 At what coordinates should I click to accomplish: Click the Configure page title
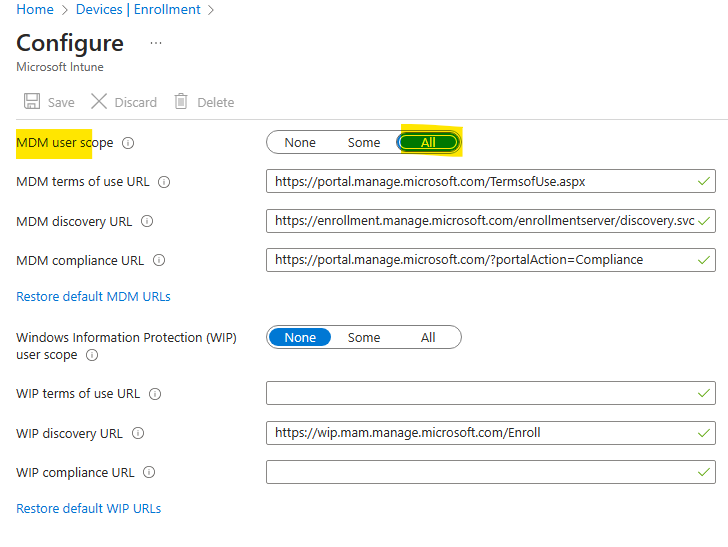coord(70,44)
